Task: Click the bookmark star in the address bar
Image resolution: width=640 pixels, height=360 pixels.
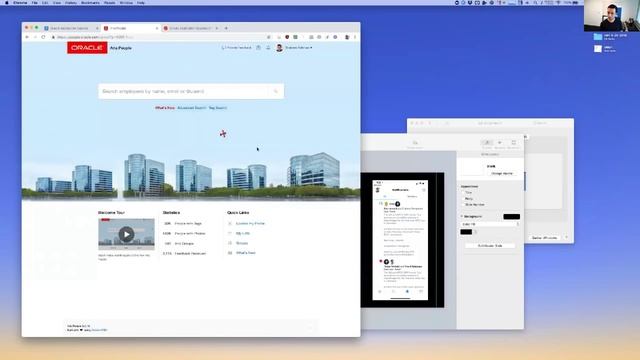Action: point(269,37)
